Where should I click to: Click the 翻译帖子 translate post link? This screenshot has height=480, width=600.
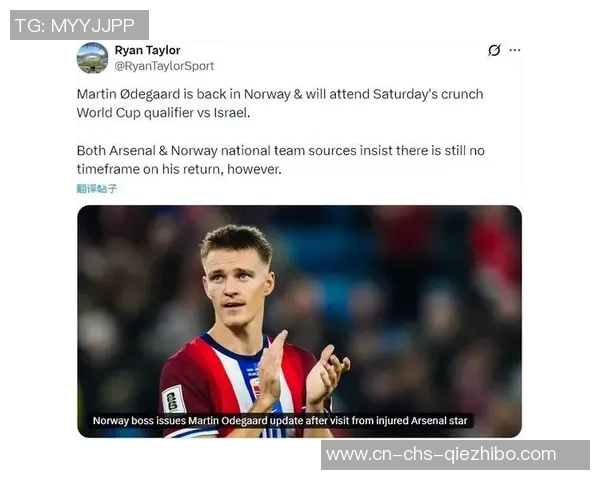[x=97, y=188]
